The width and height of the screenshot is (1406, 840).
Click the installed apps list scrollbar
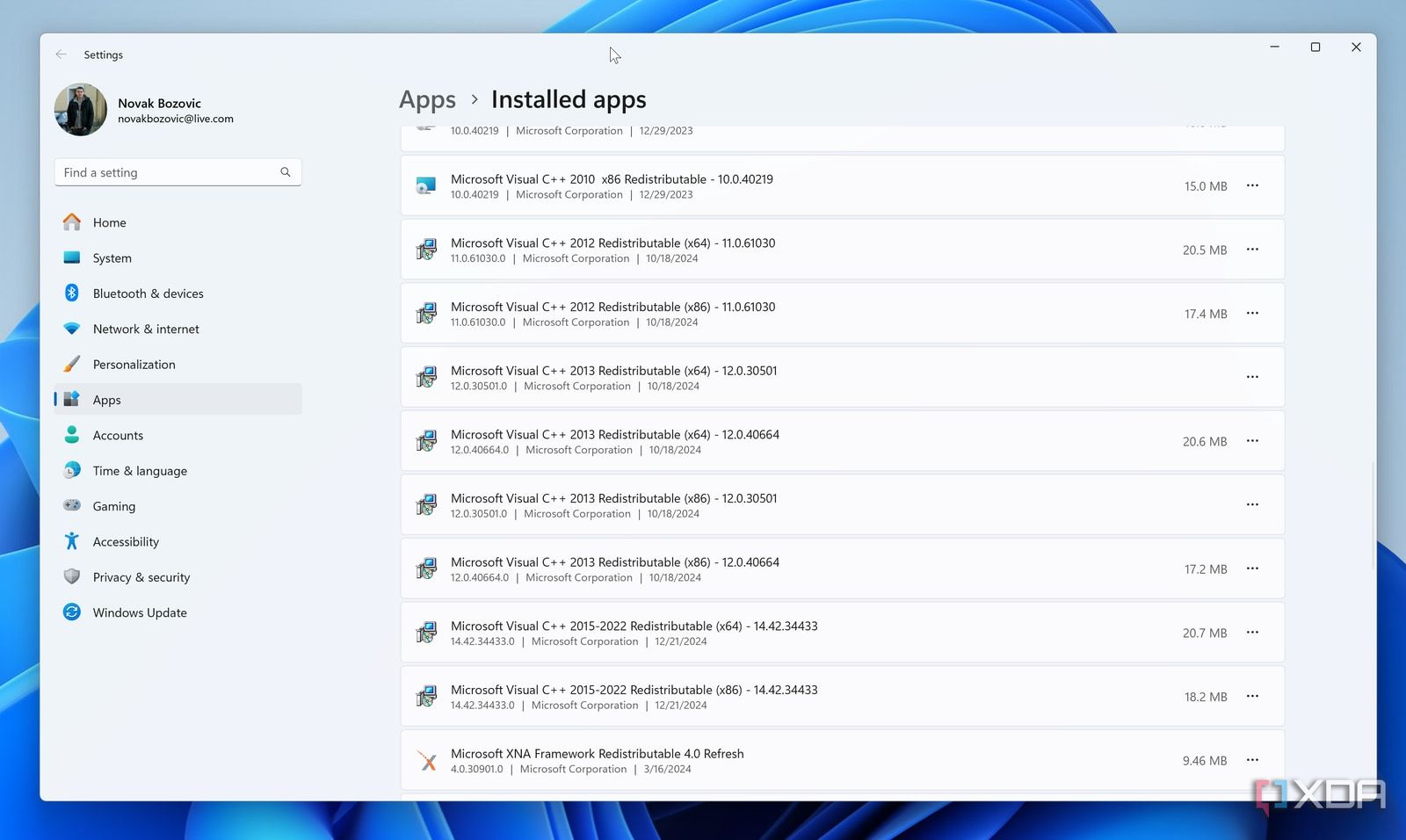click(x=1372, y=514)
